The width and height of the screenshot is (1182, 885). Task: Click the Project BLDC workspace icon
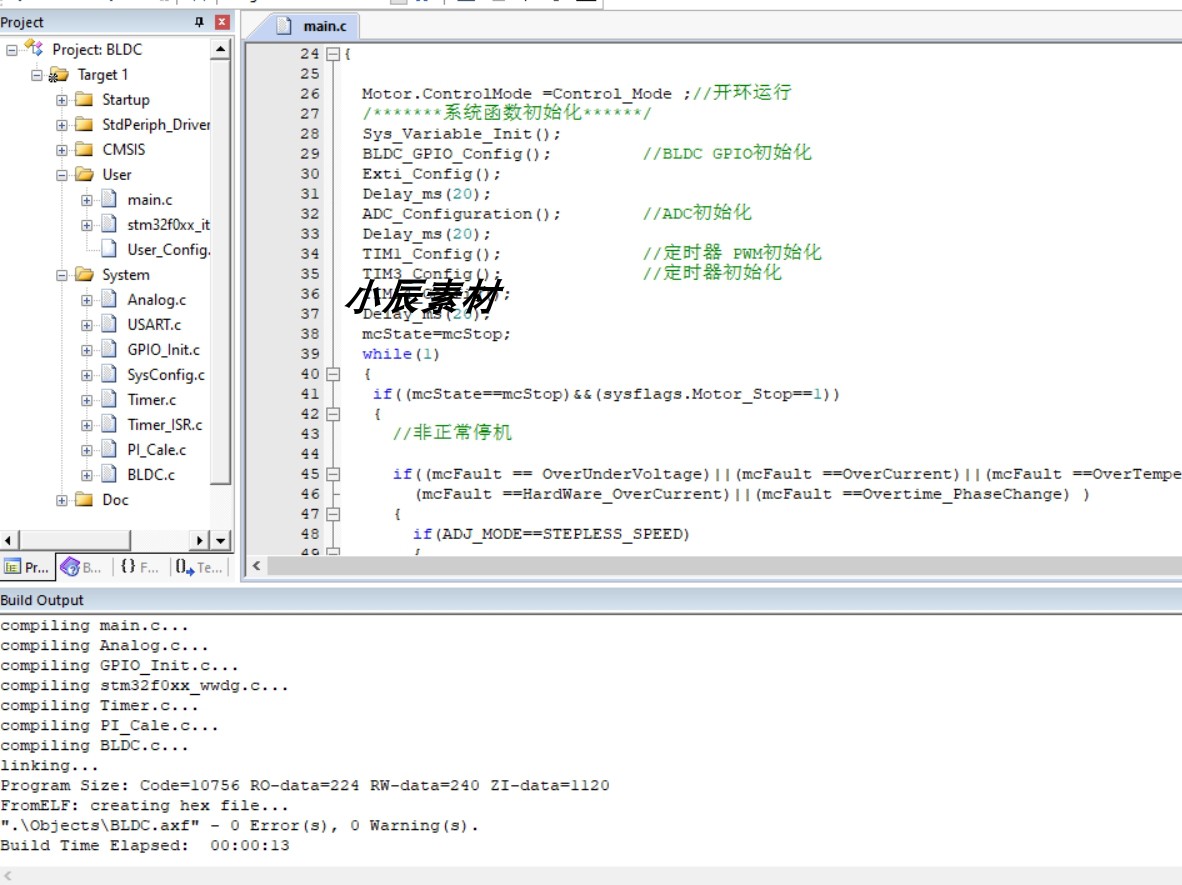pyautogui.click(x=34, y=48)
